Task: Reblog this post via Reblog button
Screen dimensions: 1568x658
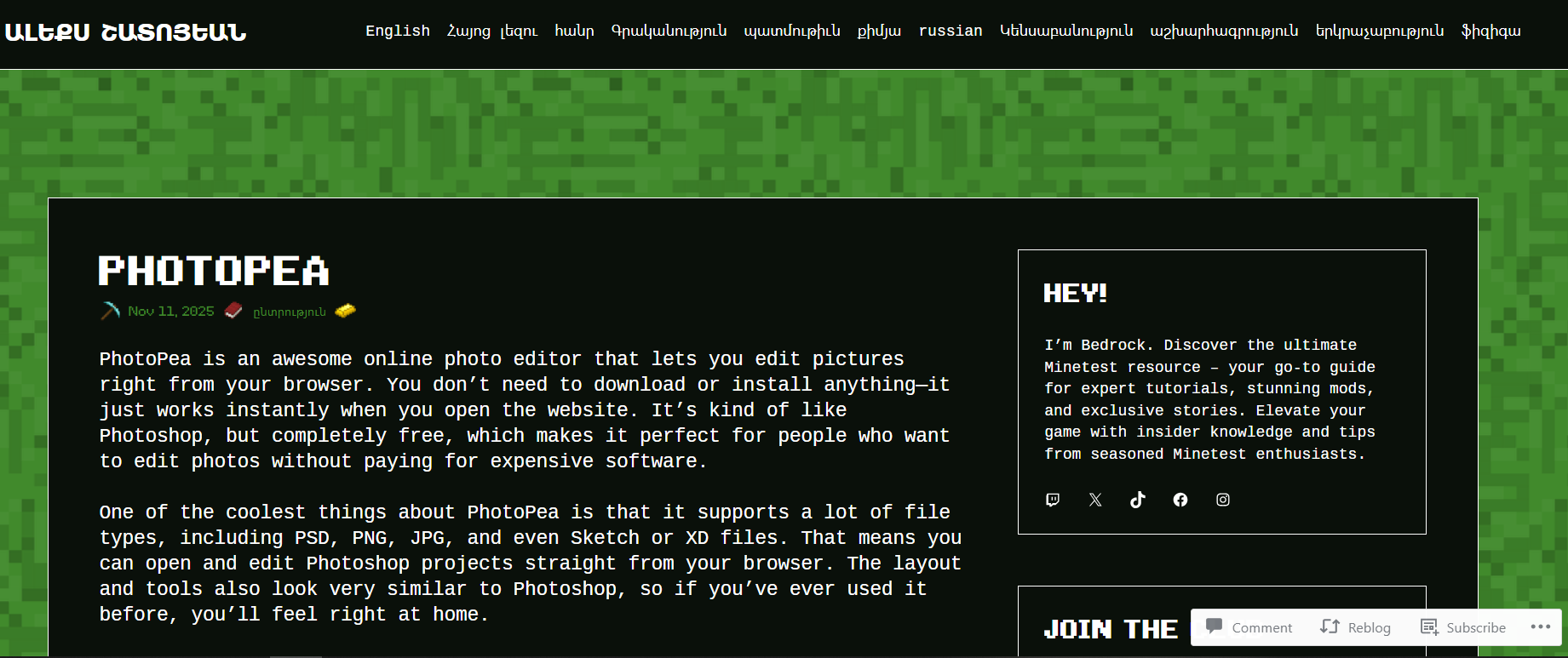Action: [x=1356, y=627]
